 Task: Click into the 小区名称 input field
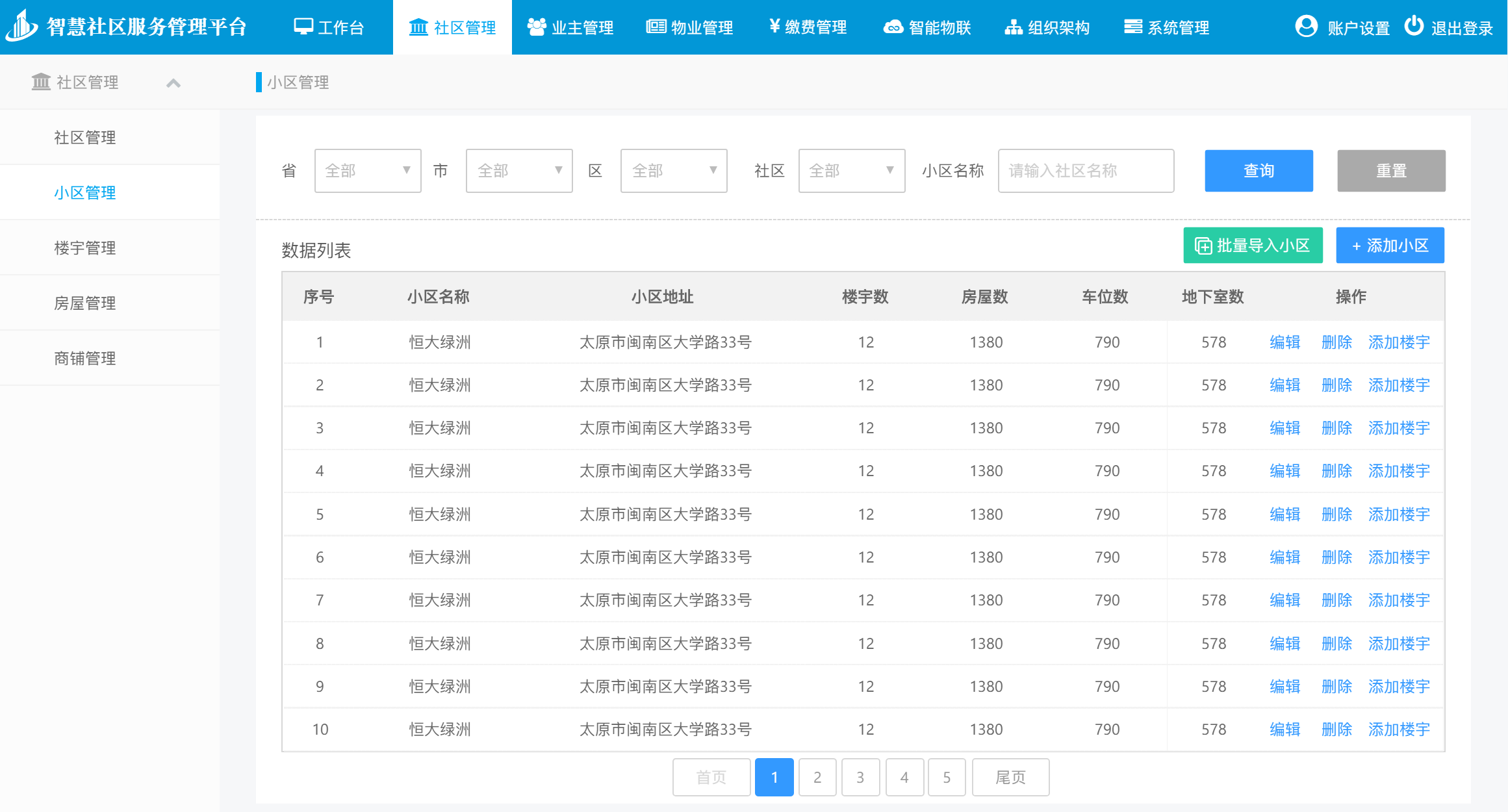coord(1086,171)
